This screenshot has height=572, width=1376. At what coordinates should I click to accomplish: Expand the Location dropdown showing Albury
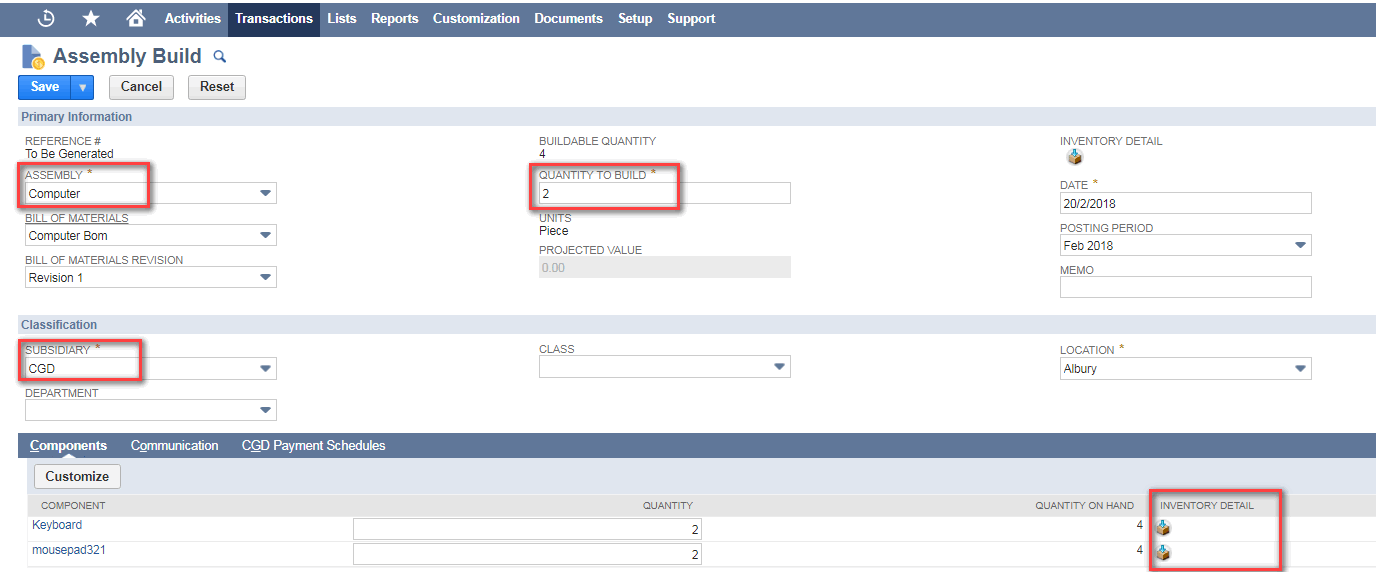pyautogui.click(x=1299, y=368)
